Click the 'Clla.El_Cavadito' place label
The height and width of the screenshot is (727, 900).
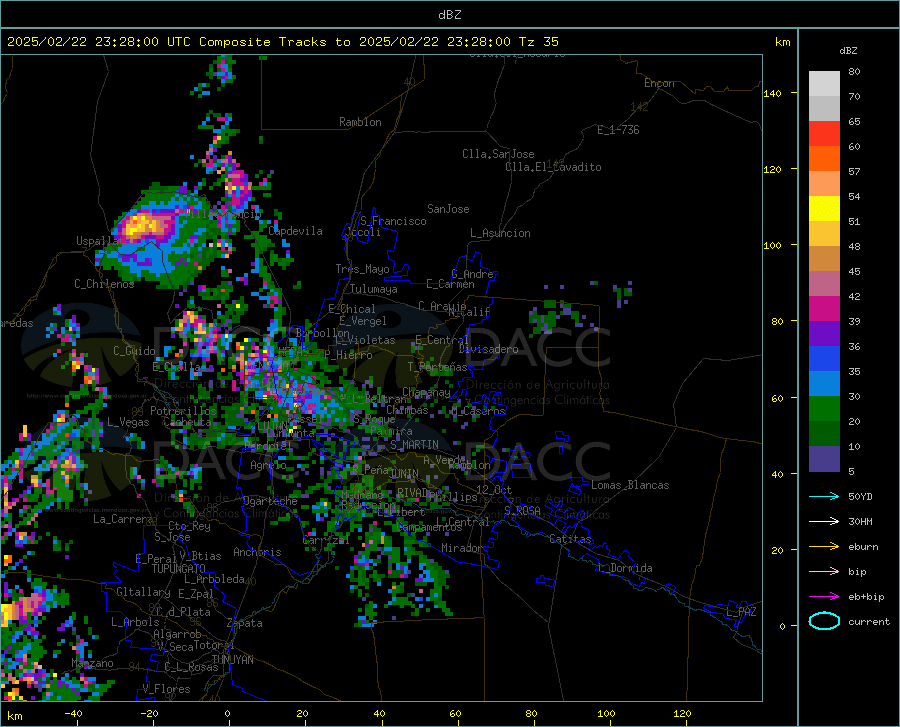[553, 167]
